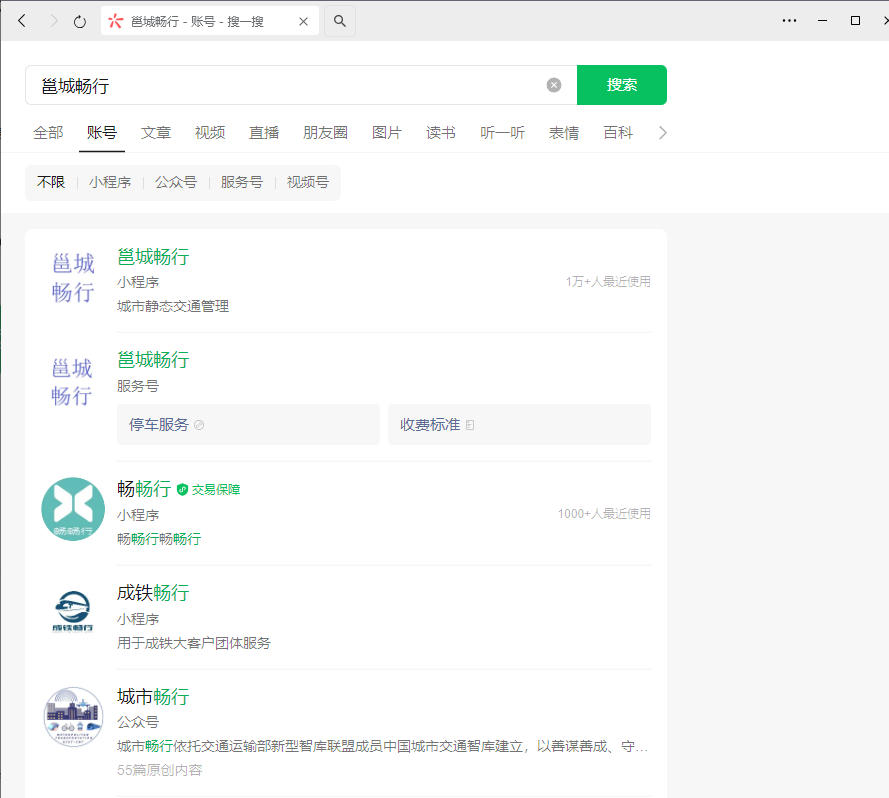
Task: Click the 城市畅行 round city avatar
Action: (x=73, y=717)
